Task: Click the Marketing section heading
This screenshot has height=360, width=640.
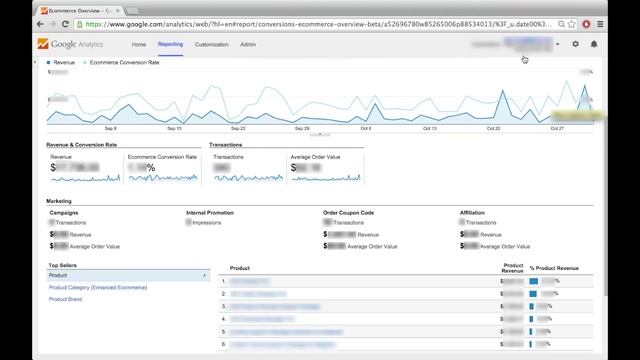Action: (x=59, y=201)
